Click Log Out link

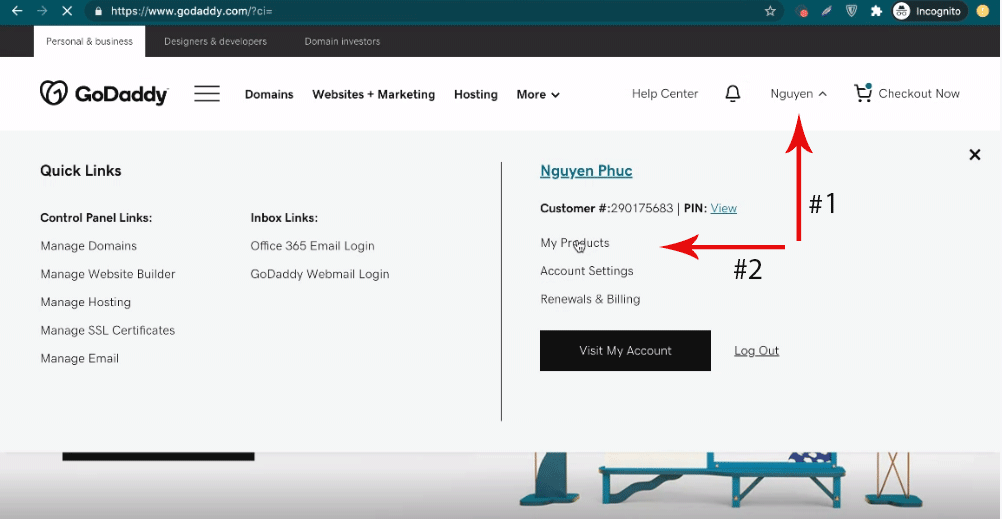pos(757,351)
